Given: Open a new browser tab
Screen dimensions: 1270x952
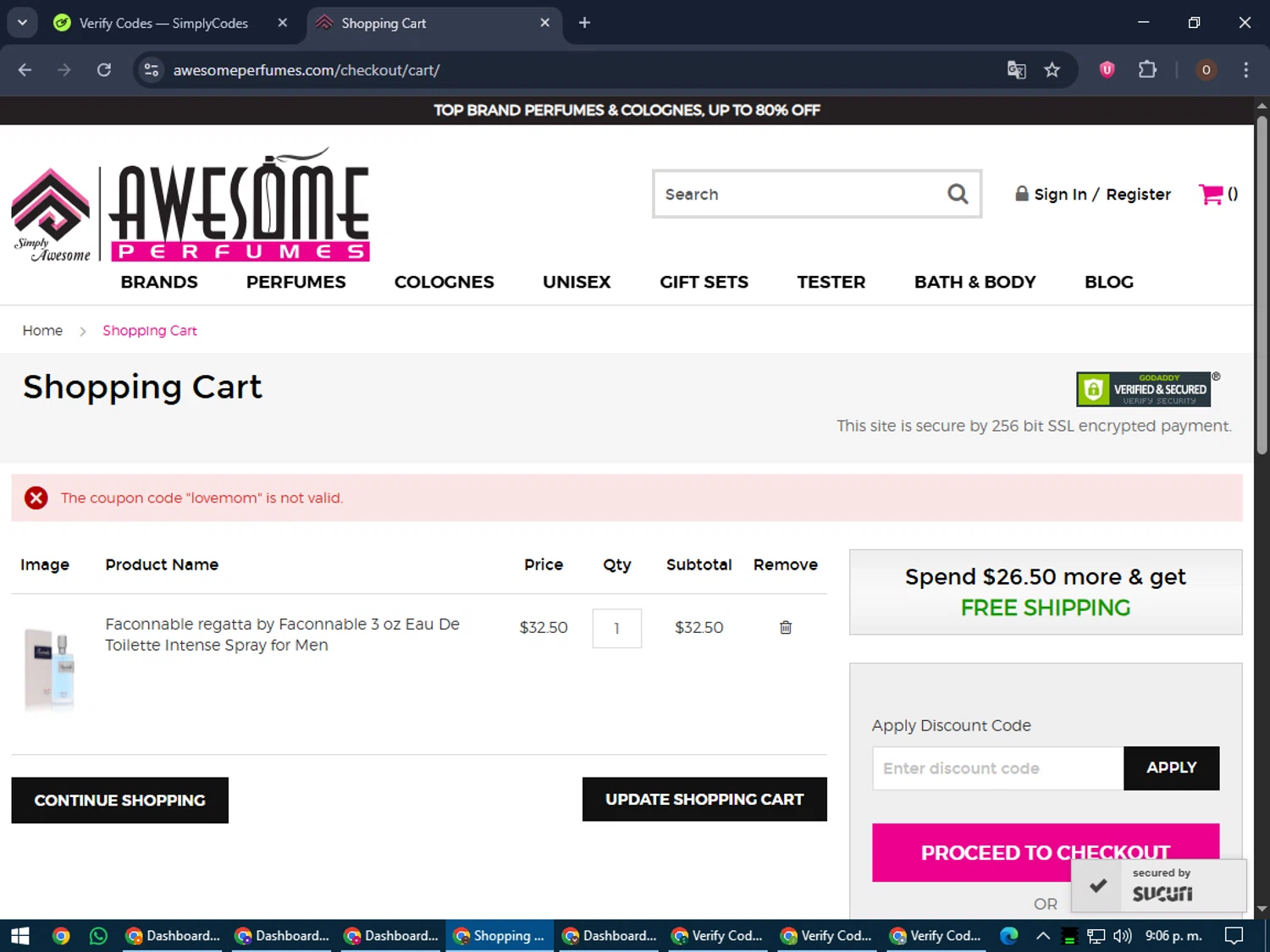Looking at the screenshot, I should point(584,23).
